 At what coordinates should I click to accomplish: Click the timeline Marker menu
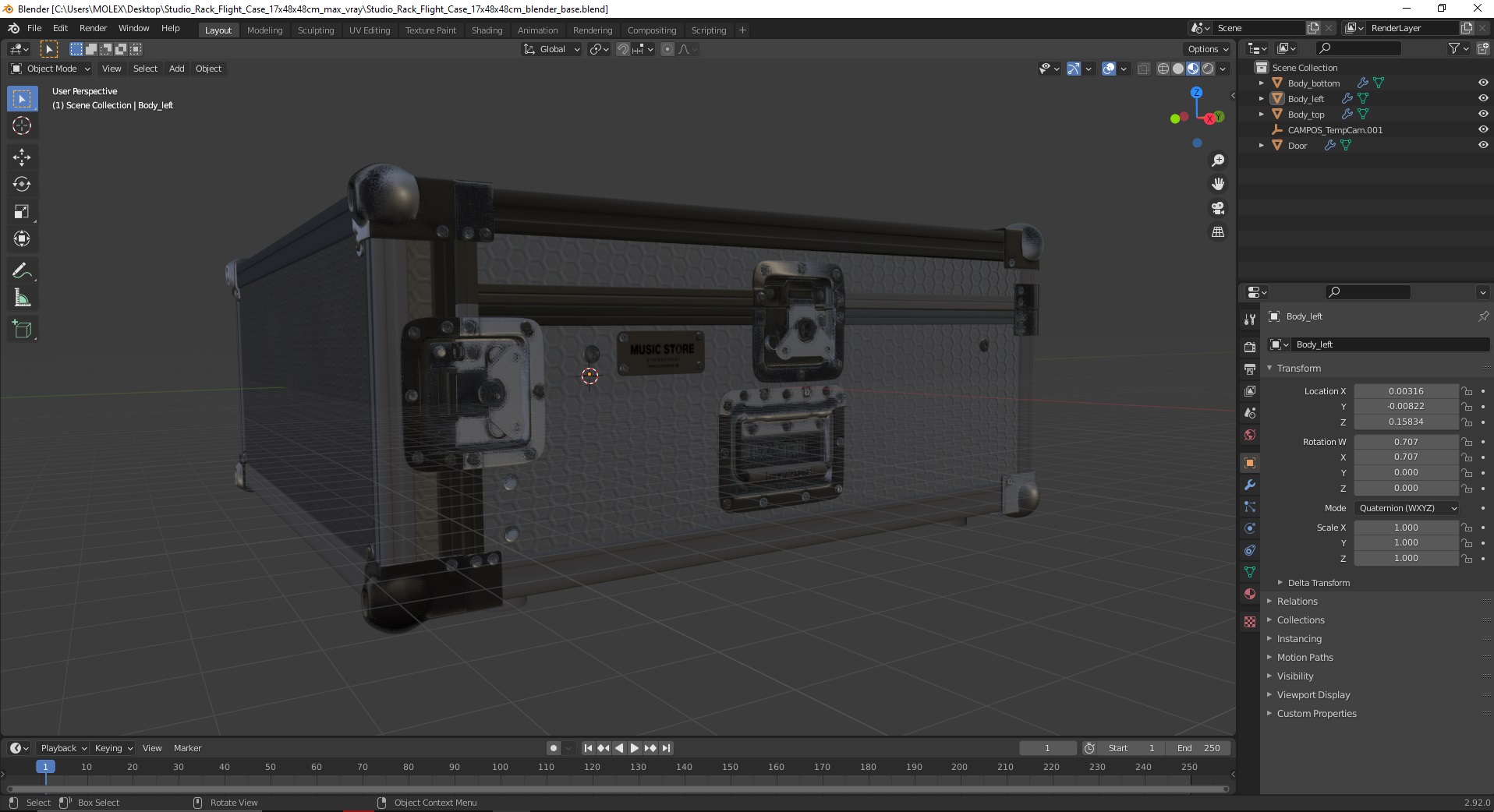tap(187, 748)
